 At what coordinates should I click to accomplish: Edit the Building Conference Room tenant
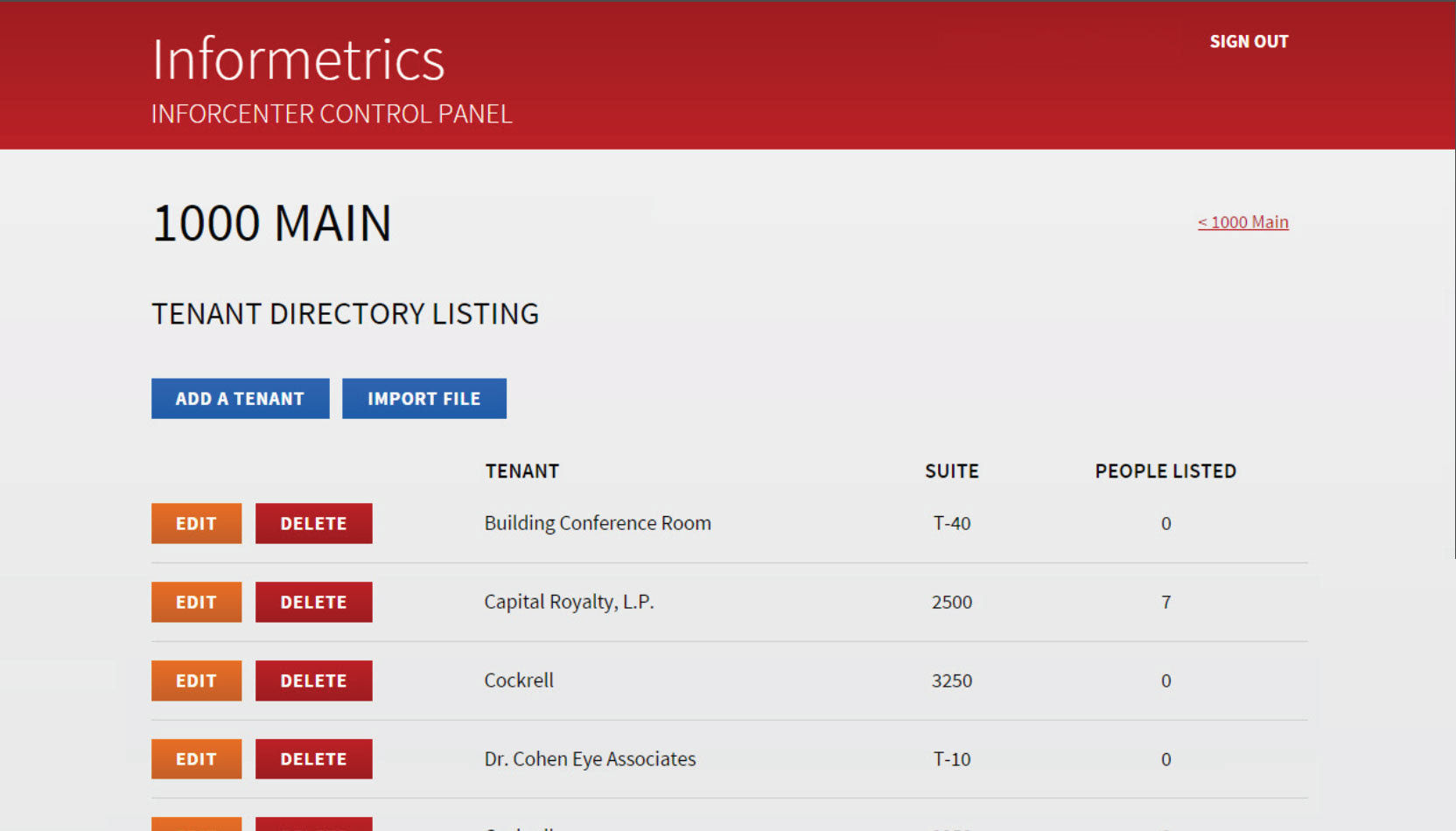(x=196, y=523)
